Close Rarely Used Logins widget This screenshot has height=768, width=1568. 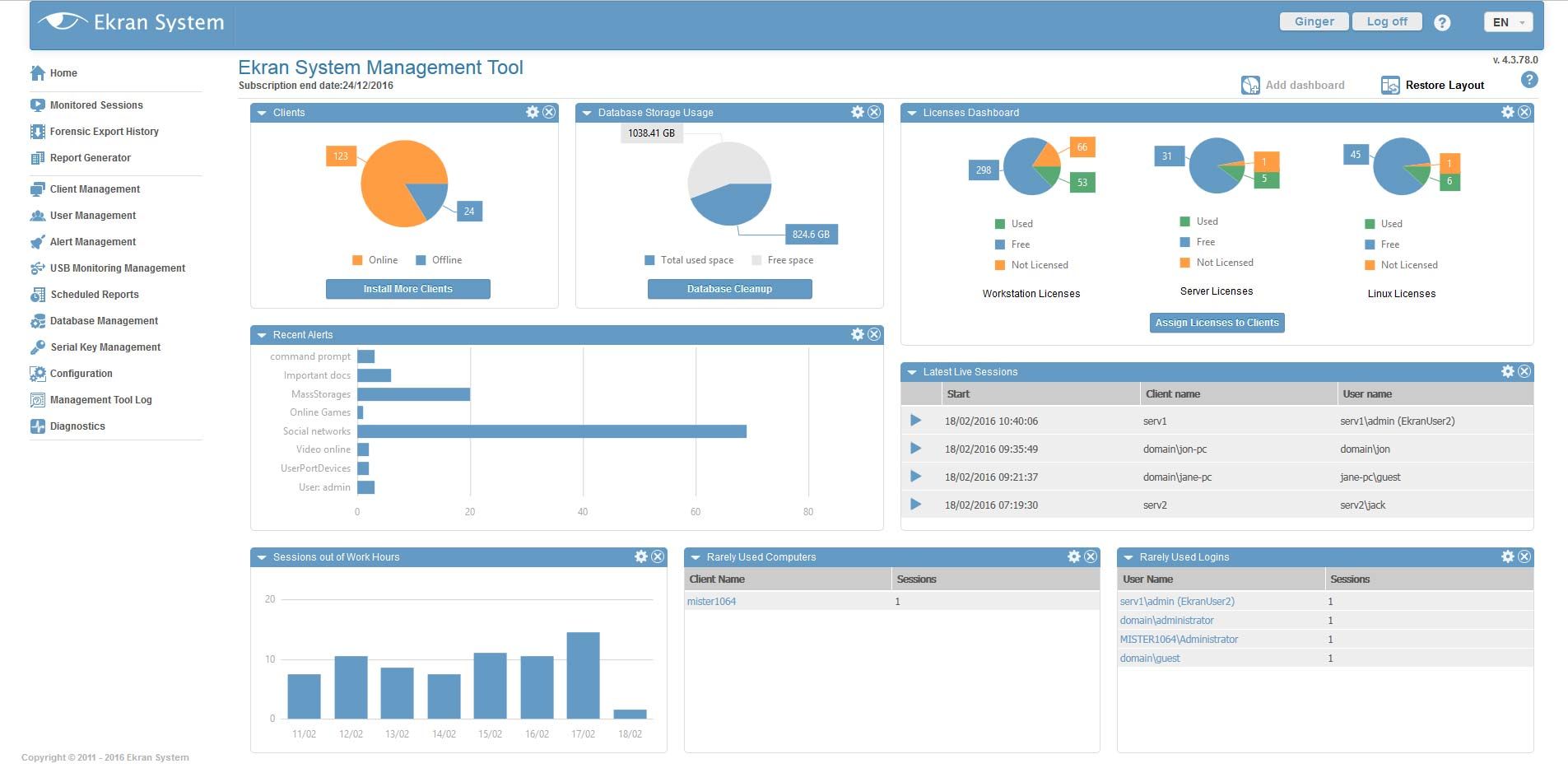tap(1524, 556)
